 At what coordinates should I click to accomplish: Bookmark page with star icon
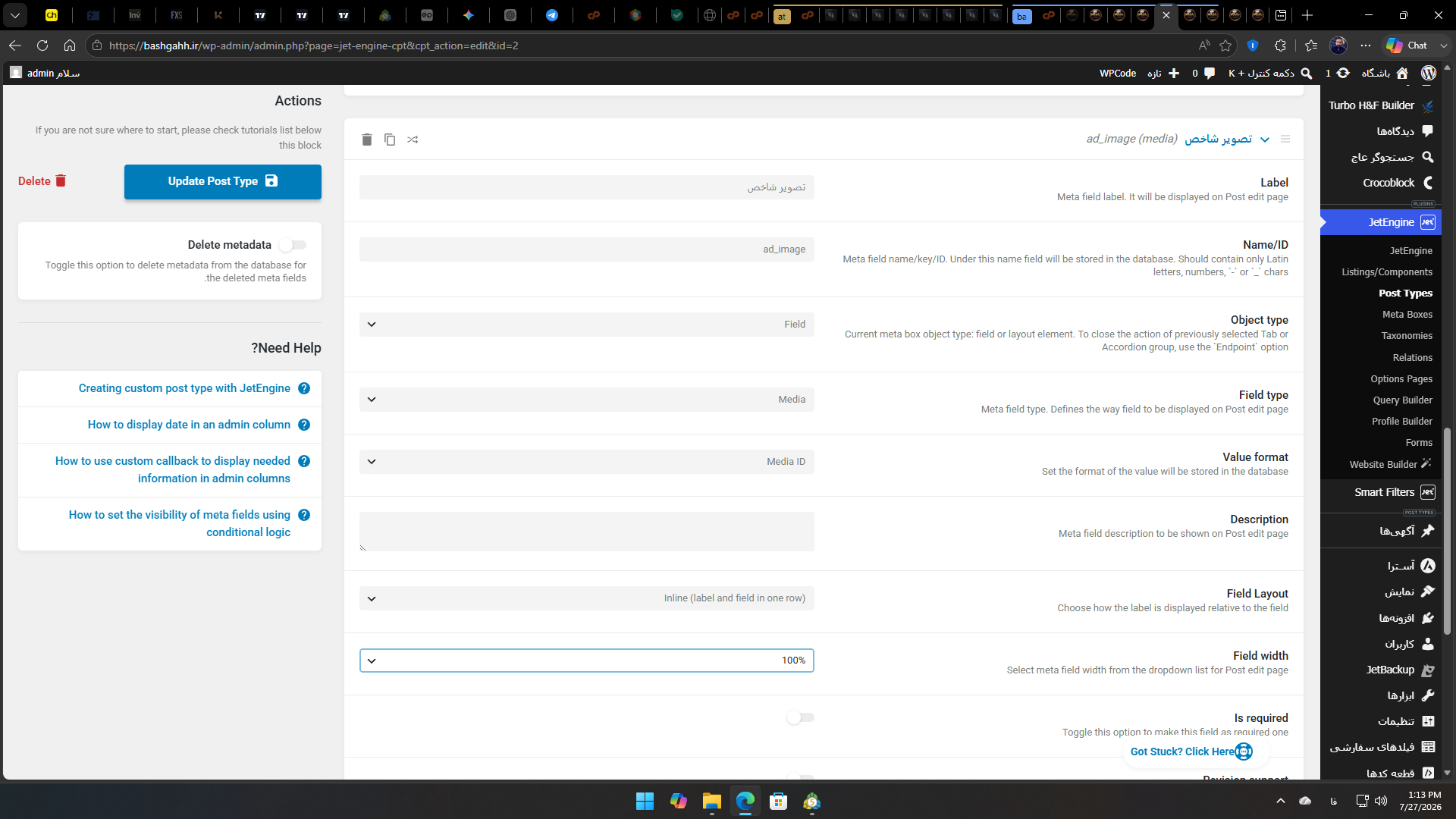pyautogui.click(x=1225, y=45)
